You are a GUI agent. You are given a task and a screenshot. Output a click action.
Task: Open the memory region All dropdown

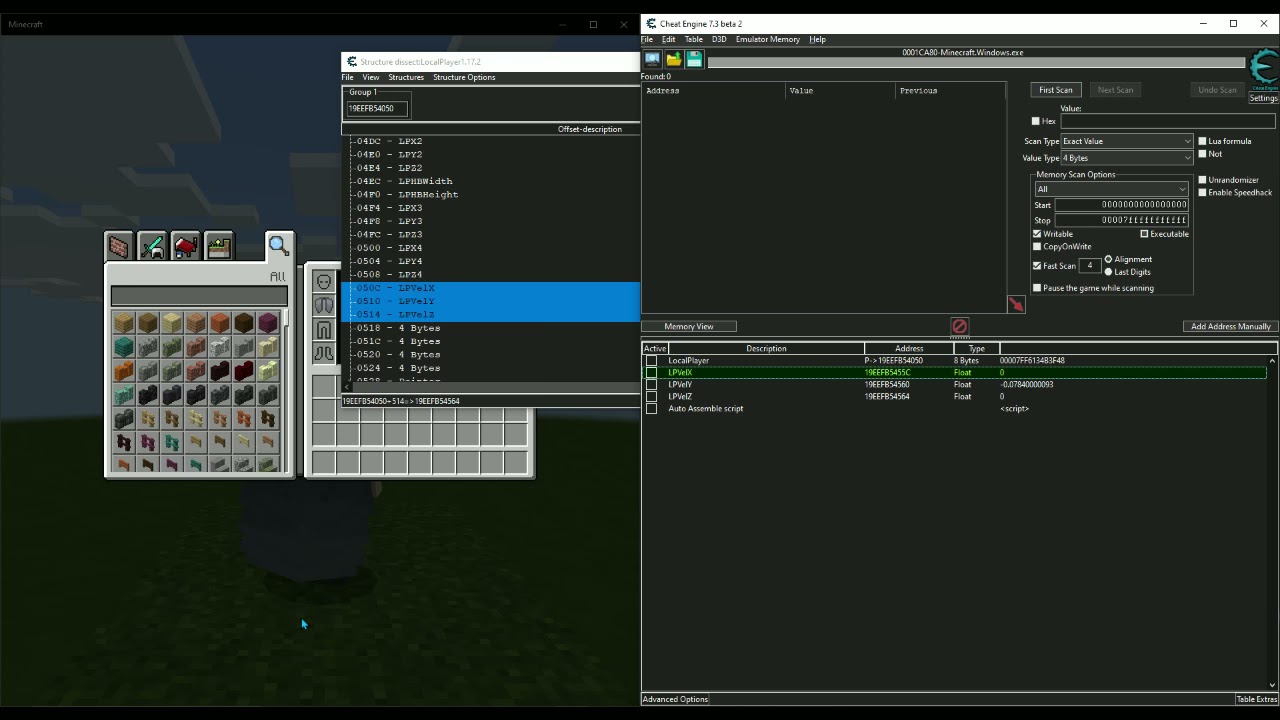pos(1111,189)
